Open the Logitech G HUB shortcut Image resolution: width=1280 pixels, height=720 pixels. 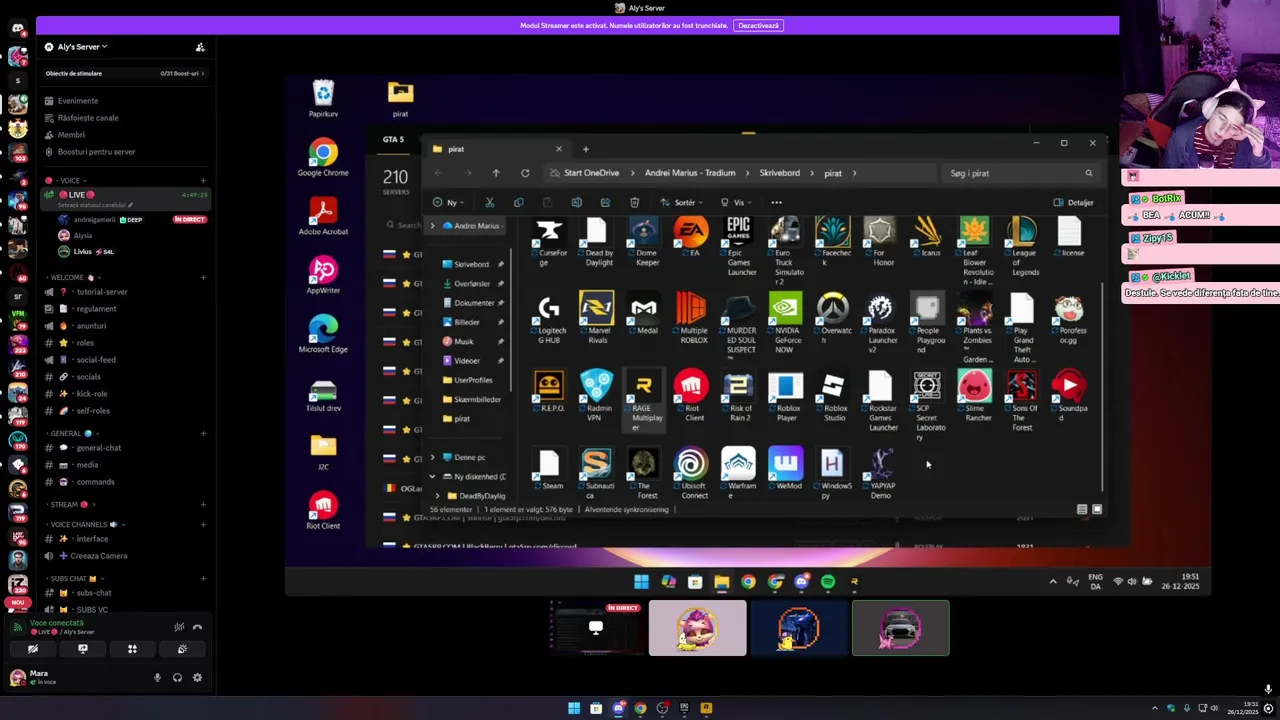(549, 318)
